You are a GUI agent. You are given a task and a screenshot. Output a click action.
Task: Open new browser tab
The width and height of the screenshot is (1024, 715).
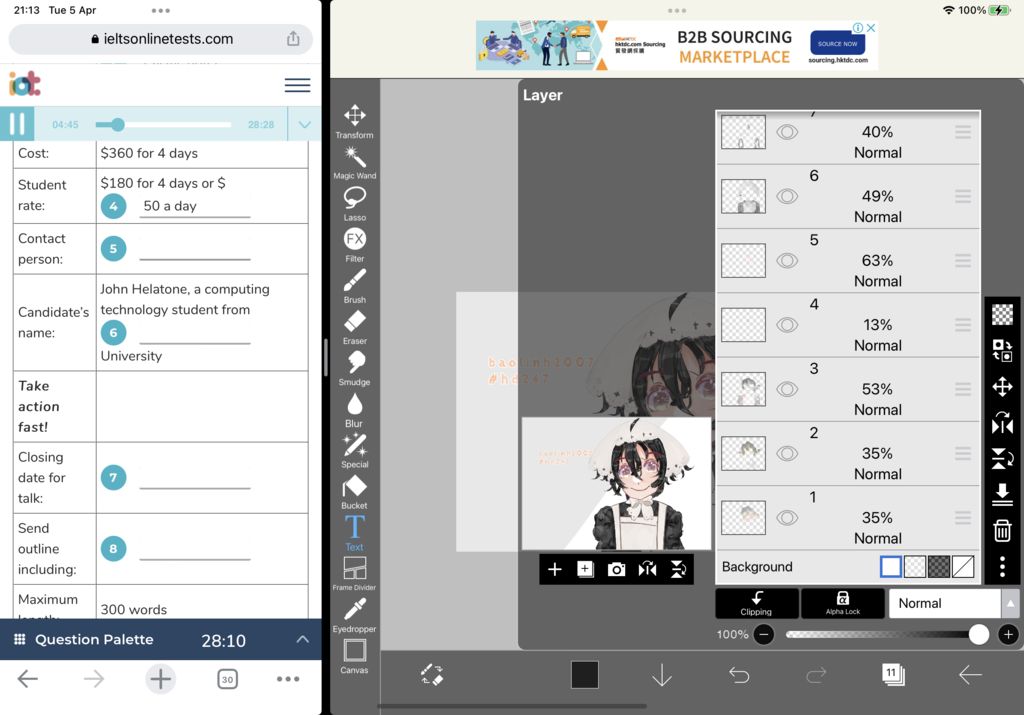point(160,679)
